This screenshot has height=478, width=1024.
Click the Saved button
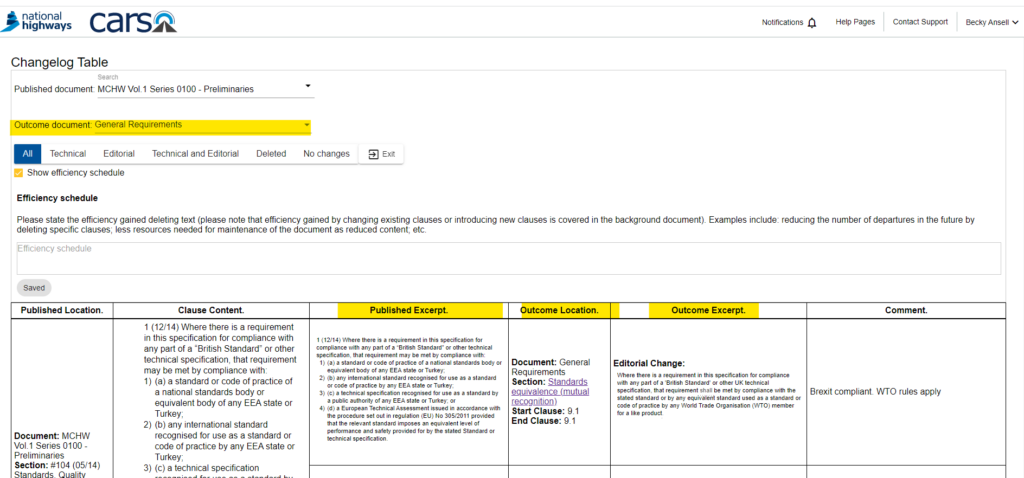point(34,287)
